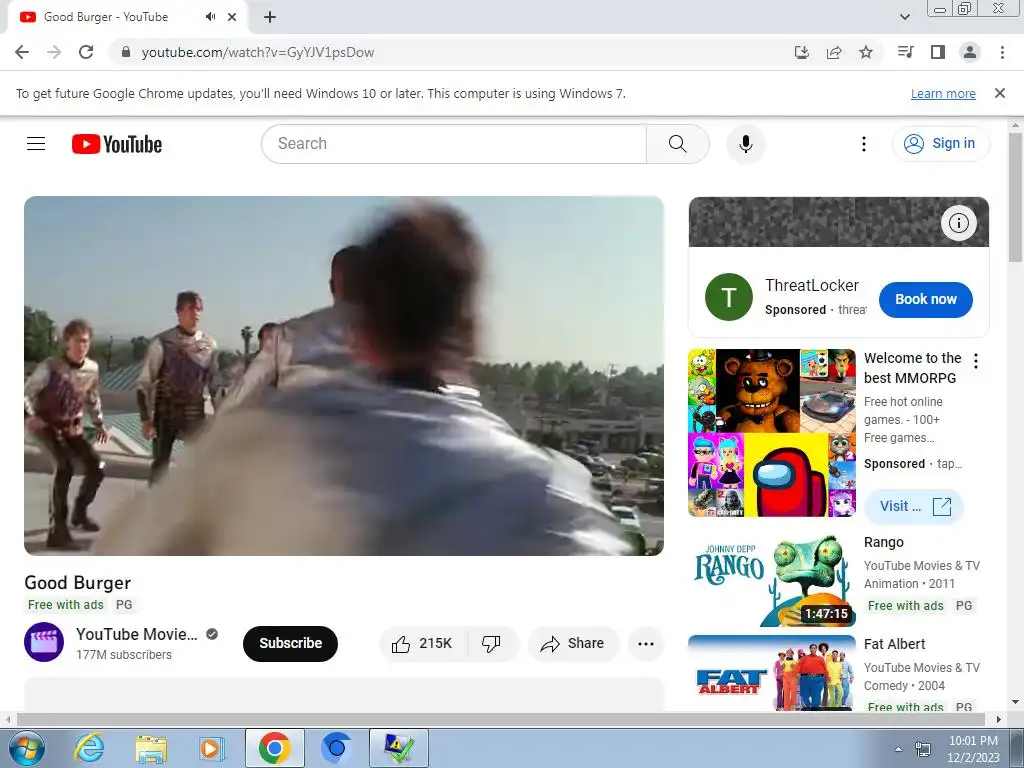Image resolution: width=1024 pixels, height=768 pixels.
Task: Toggle Chrome side panel
Action: click(x=938, y=52)
